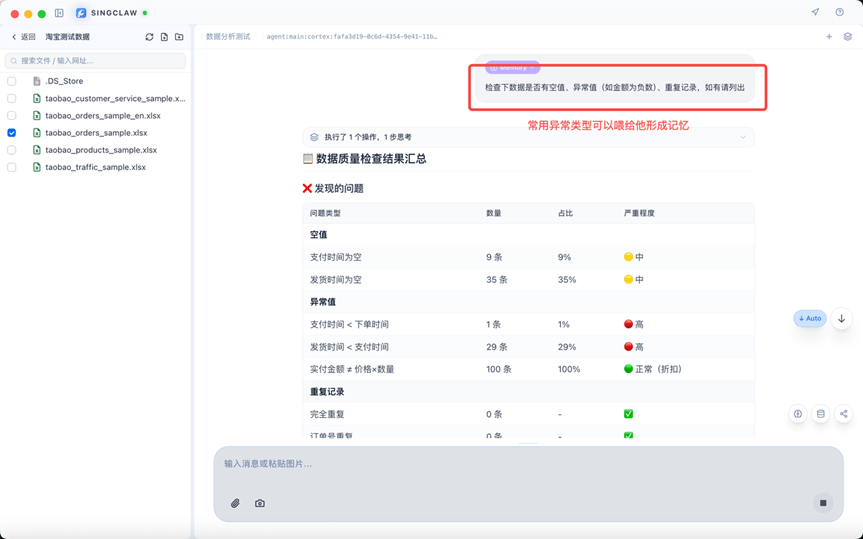The height and width of the screenshot is (539, 863).
Task: Open the Memory dropdown tag
Action: pos(512,67)
